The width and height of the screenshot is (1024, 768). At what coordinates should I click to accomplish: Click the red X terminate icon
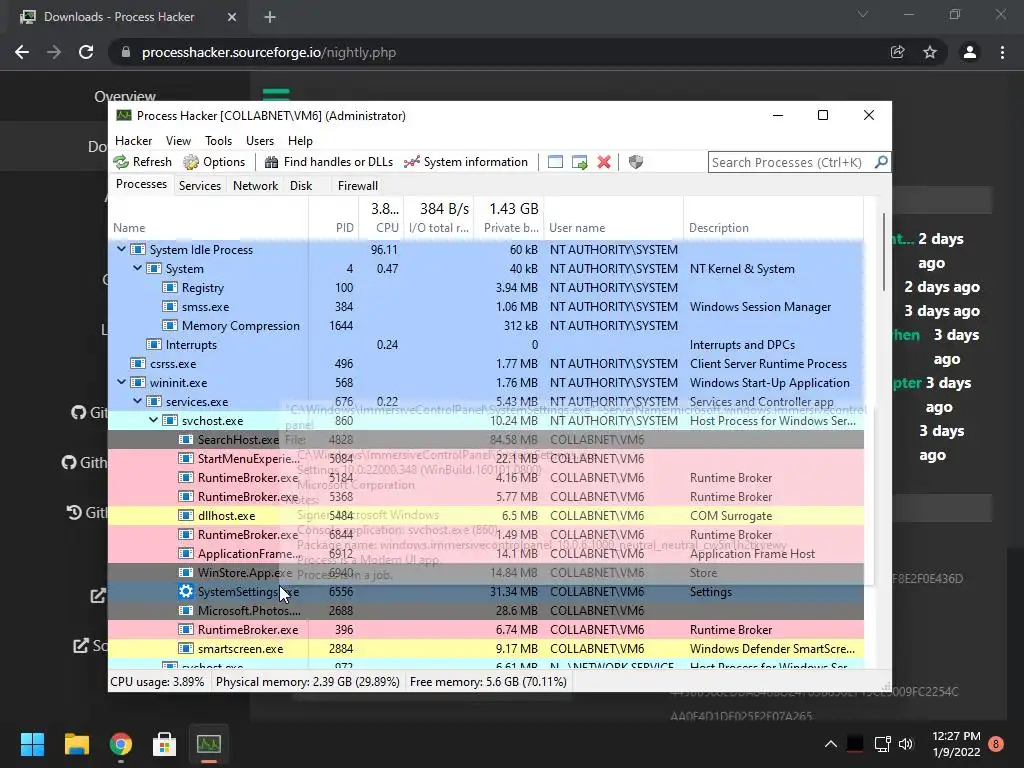coord(604,162)
